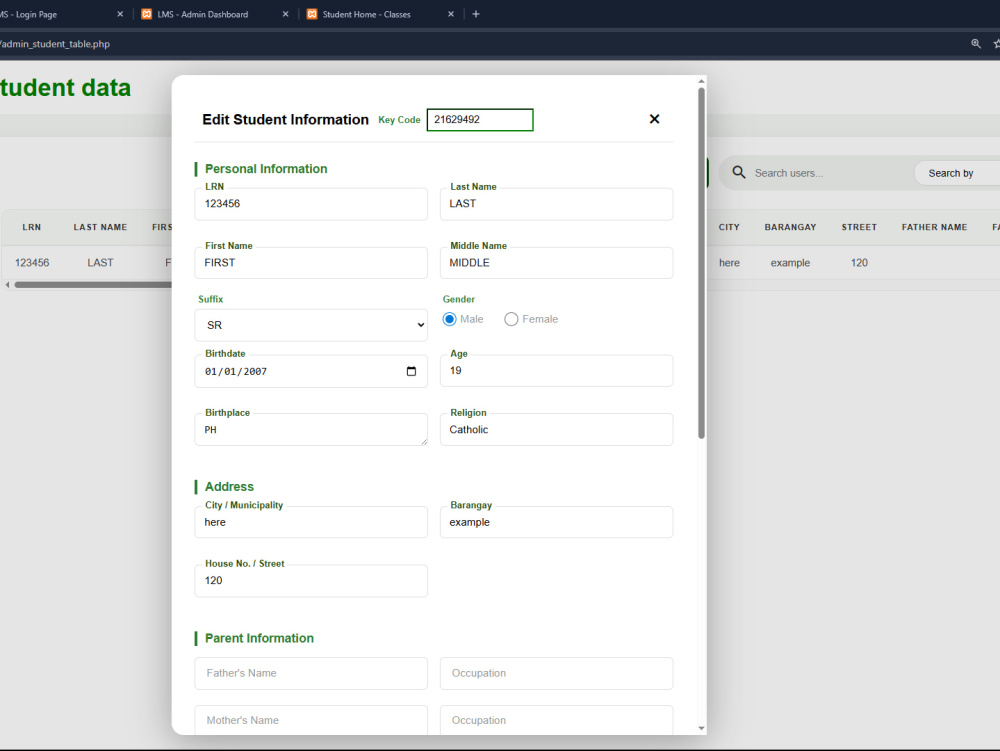
Task: Click the table cell 123456
Action: coord(32,263)
